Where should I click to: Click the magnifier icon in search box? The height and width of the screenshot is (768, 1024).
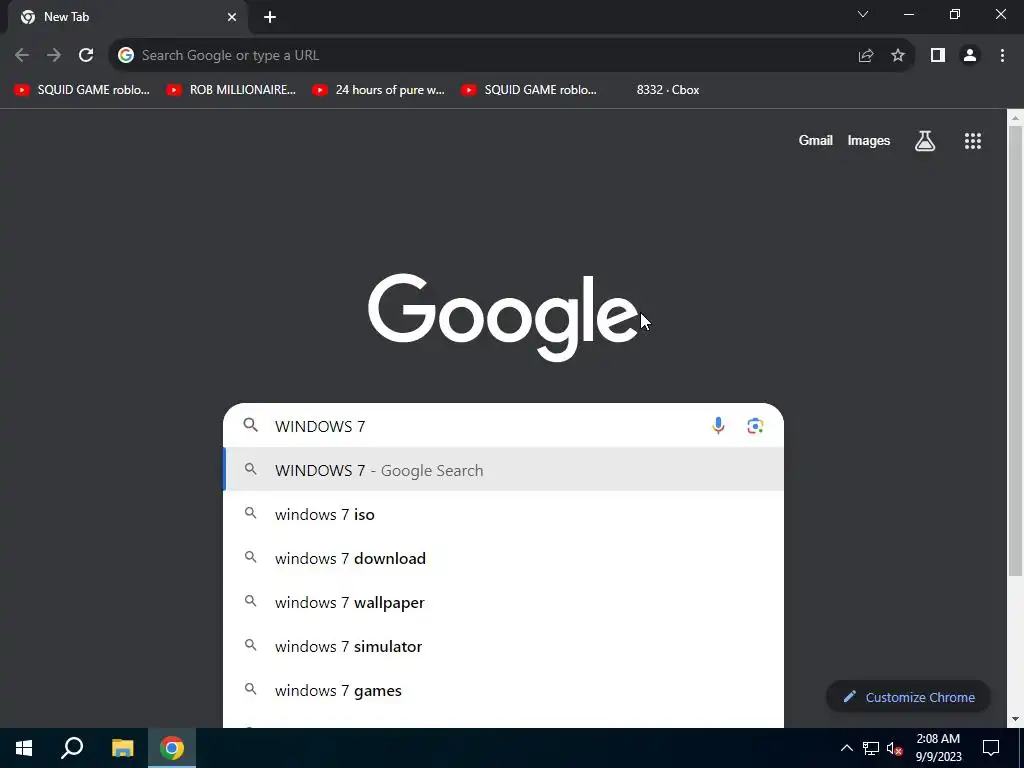tap(251, 425)
